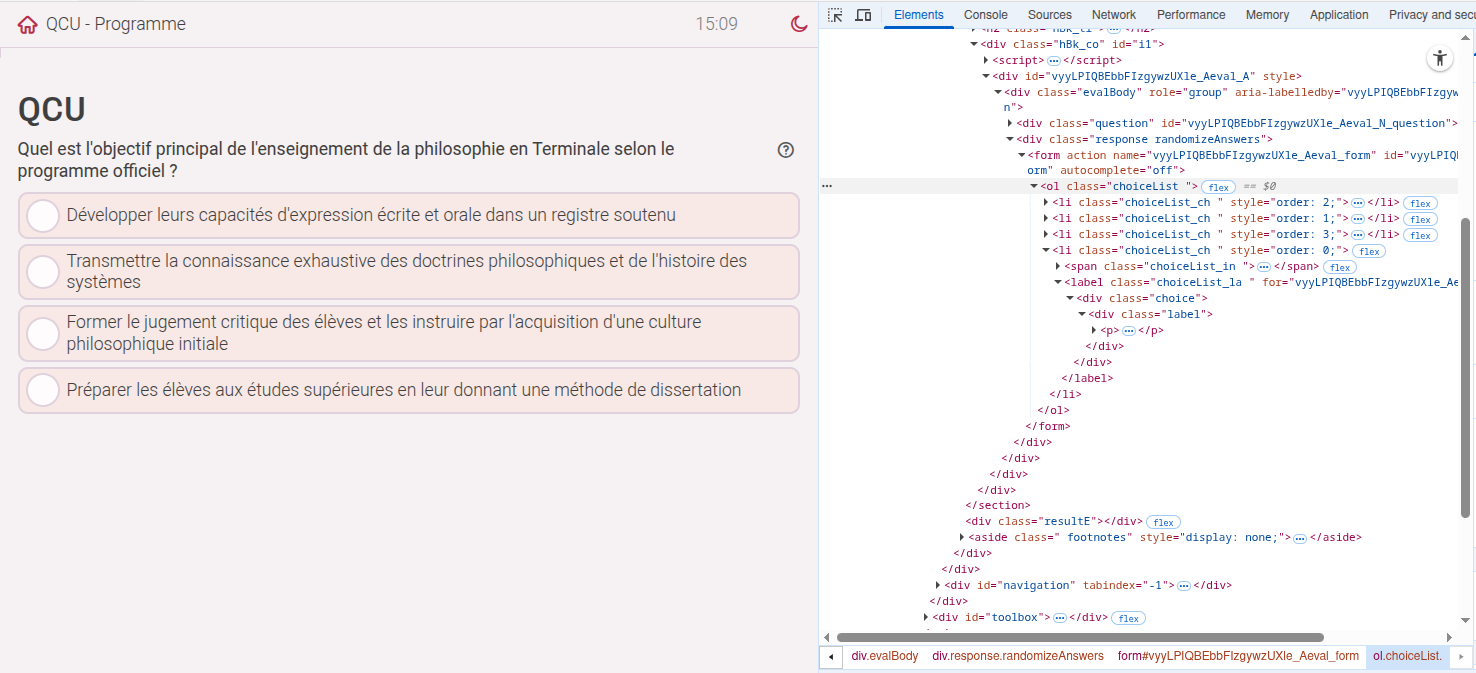Image resolution: width=1476 pixels, height=673 pixels.
Task: Expand the div id="toolbox" node
Action: click(x=926, y=618)
